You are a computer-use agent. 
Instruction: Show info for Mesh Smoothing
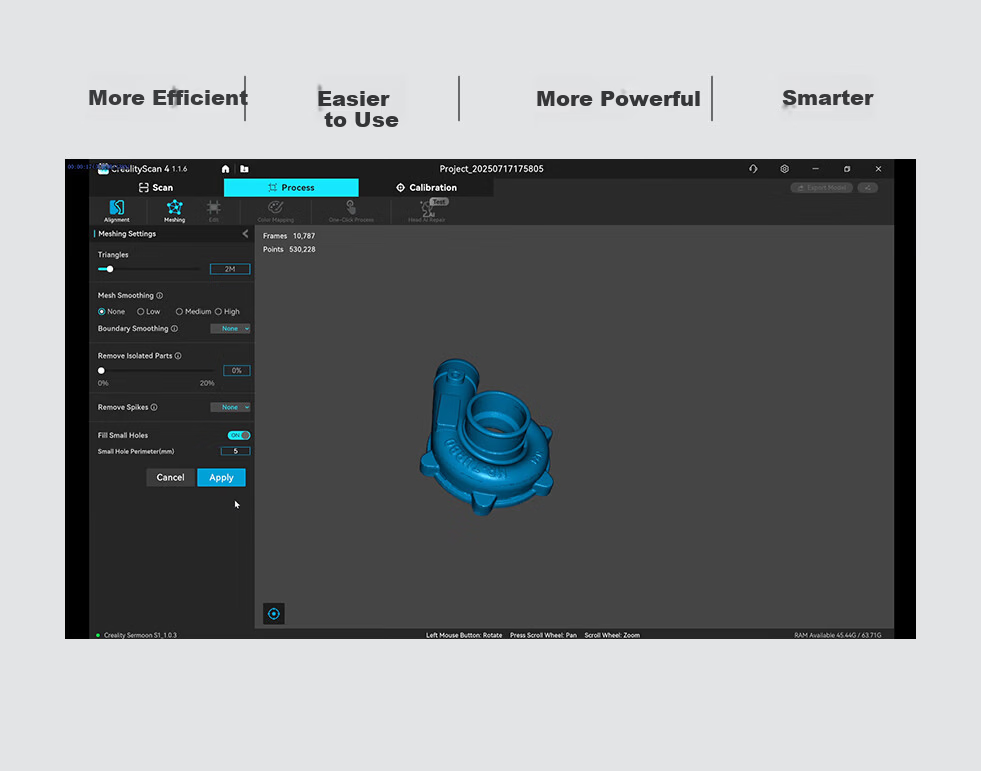click(x=160, y=295)
